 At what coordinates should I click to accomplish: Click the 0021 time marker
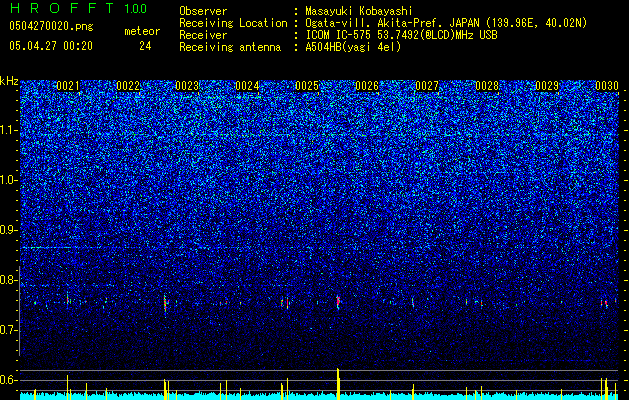click(68, 86)
